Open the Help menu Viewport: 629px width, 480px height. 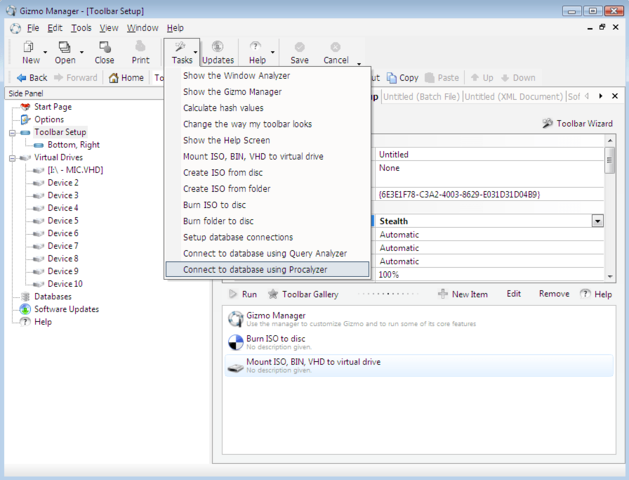pyautogui.click(x=175, y=28)
